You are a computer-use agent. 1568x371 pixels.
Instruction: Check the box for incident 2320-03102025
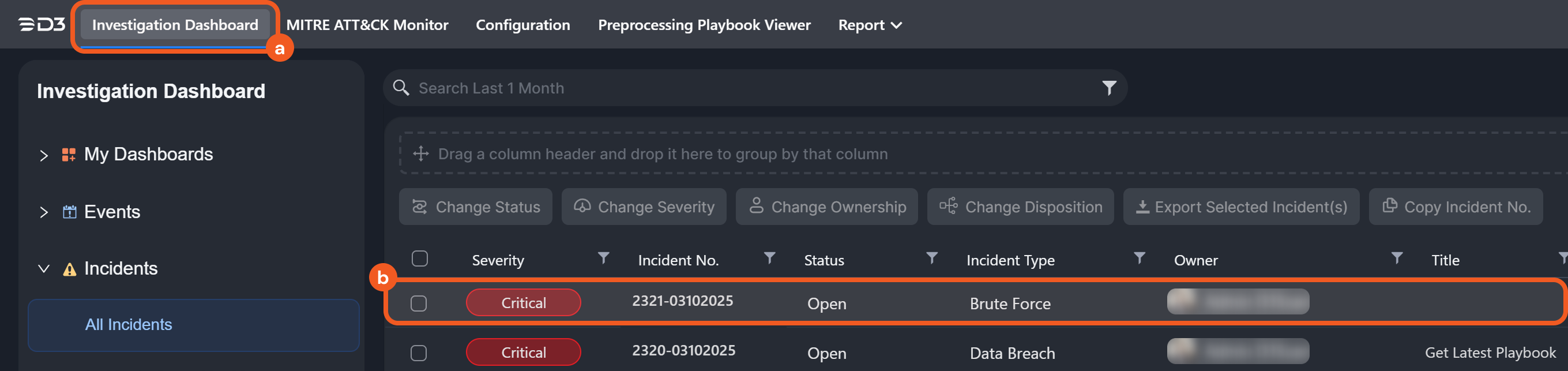[x=418, y=353]
